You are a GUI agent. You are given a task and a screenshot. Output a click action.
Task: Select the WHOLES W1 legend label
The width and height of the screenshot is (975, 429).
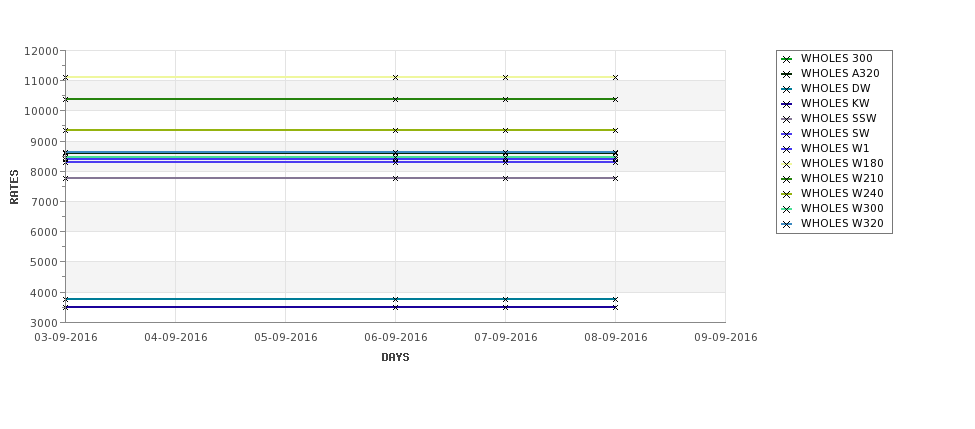click(x=835, y=148)
